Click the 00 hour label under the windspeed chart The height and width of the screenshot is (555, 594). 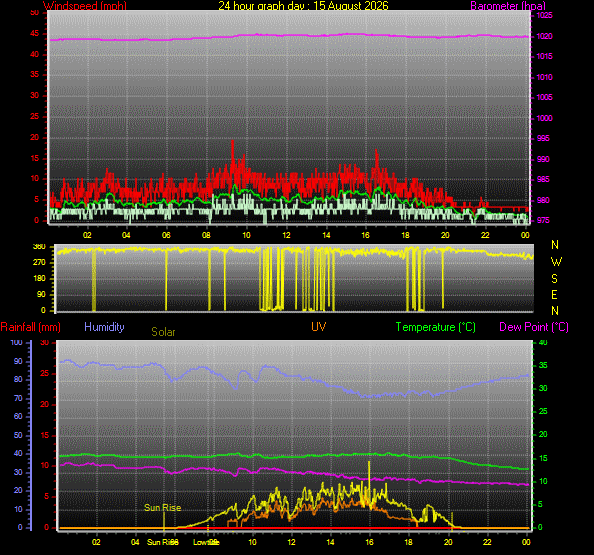[x=525, y=235]
